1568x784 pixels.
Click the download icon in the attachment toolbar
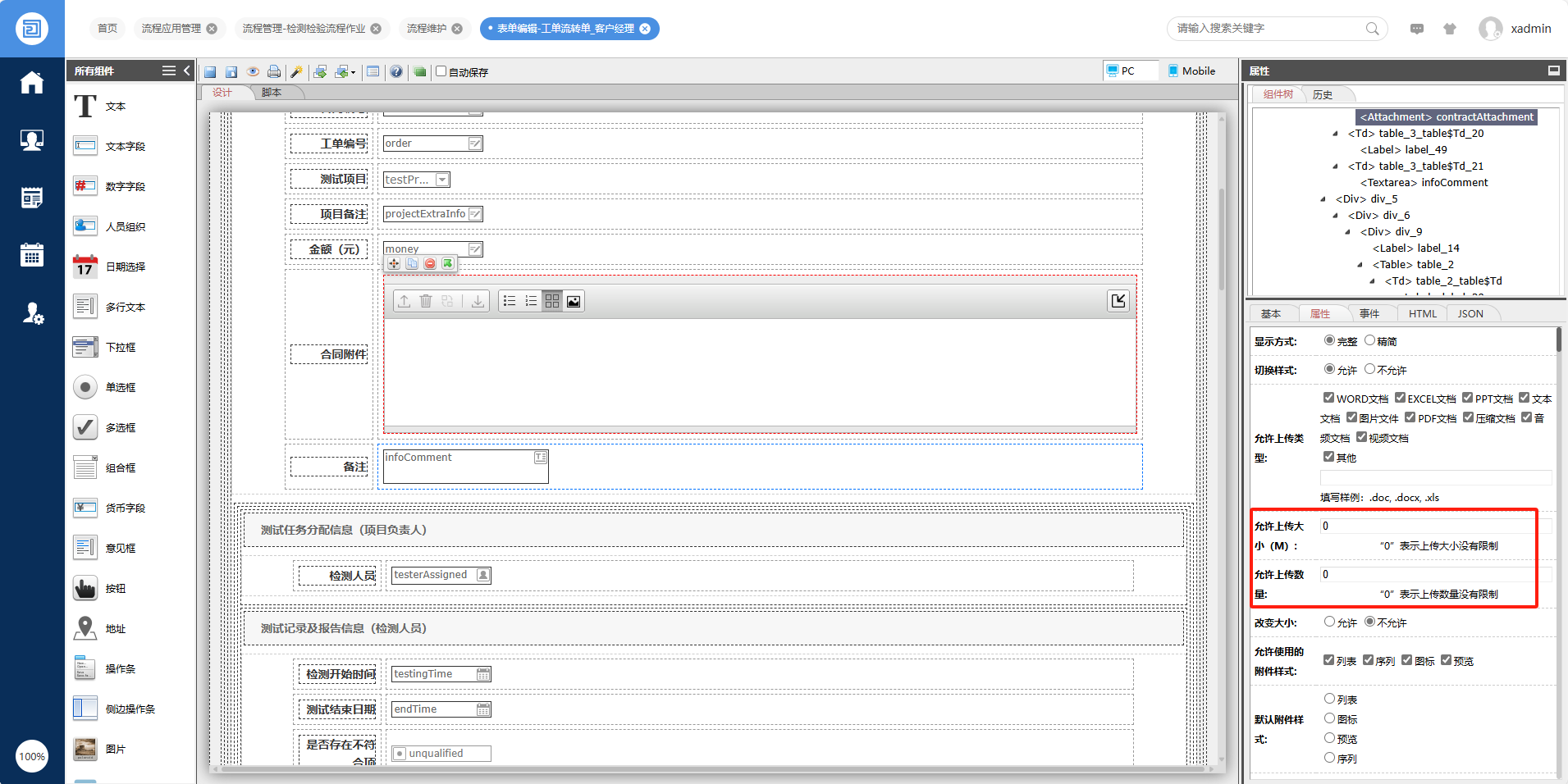point(478,301)
